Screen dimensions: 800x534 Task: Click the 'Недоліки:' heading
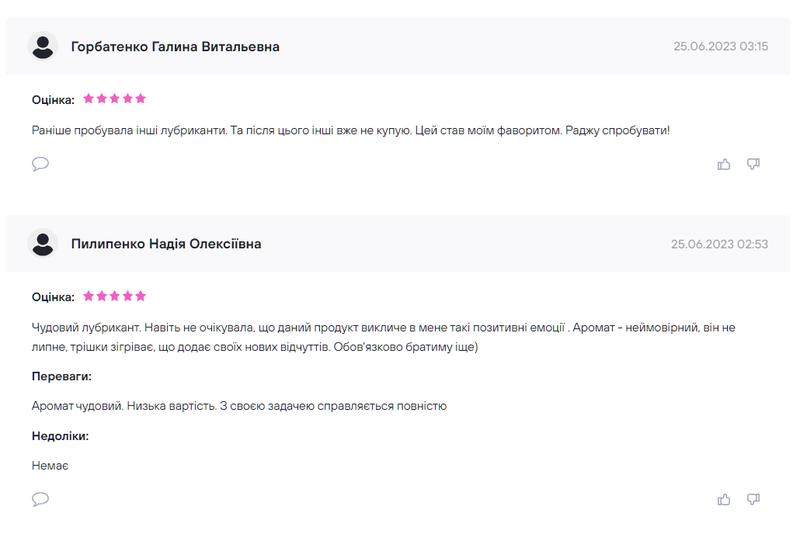pos(60,436)
